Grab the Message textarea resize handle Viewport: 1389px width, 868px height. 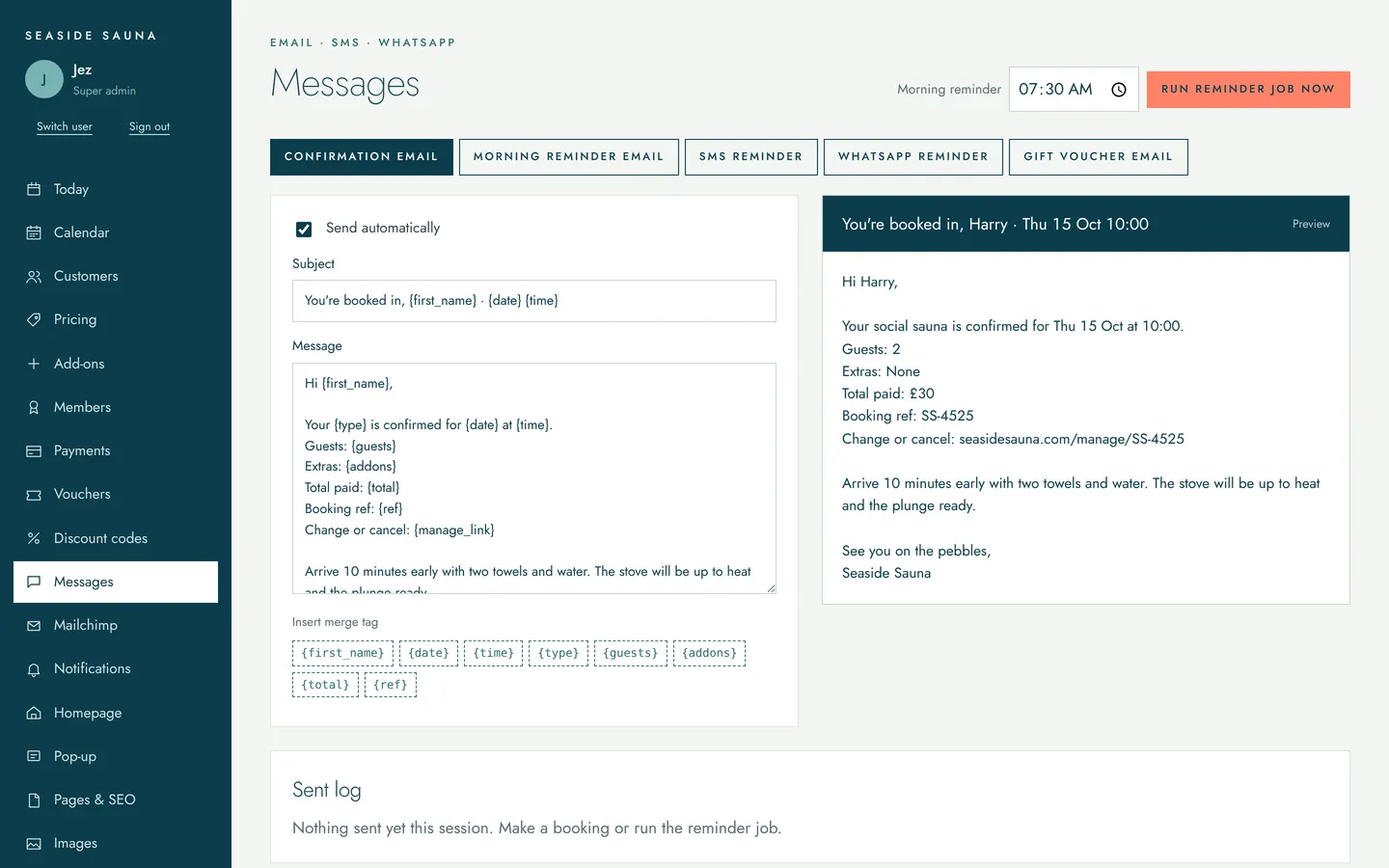771,588
